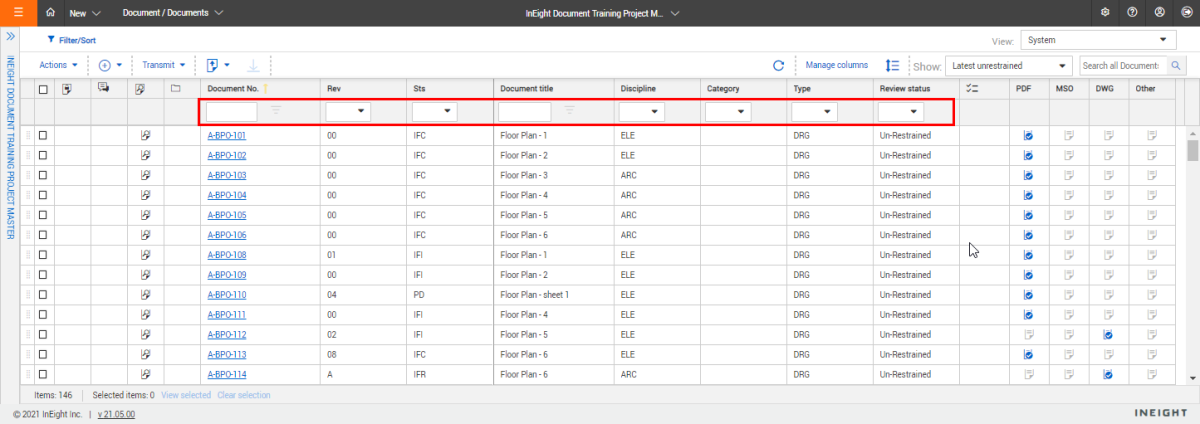Viewport: 1200px width, 424px height.
Task: Expand the Discipline column filter dropdown
Action: click(x=640, y=112)
